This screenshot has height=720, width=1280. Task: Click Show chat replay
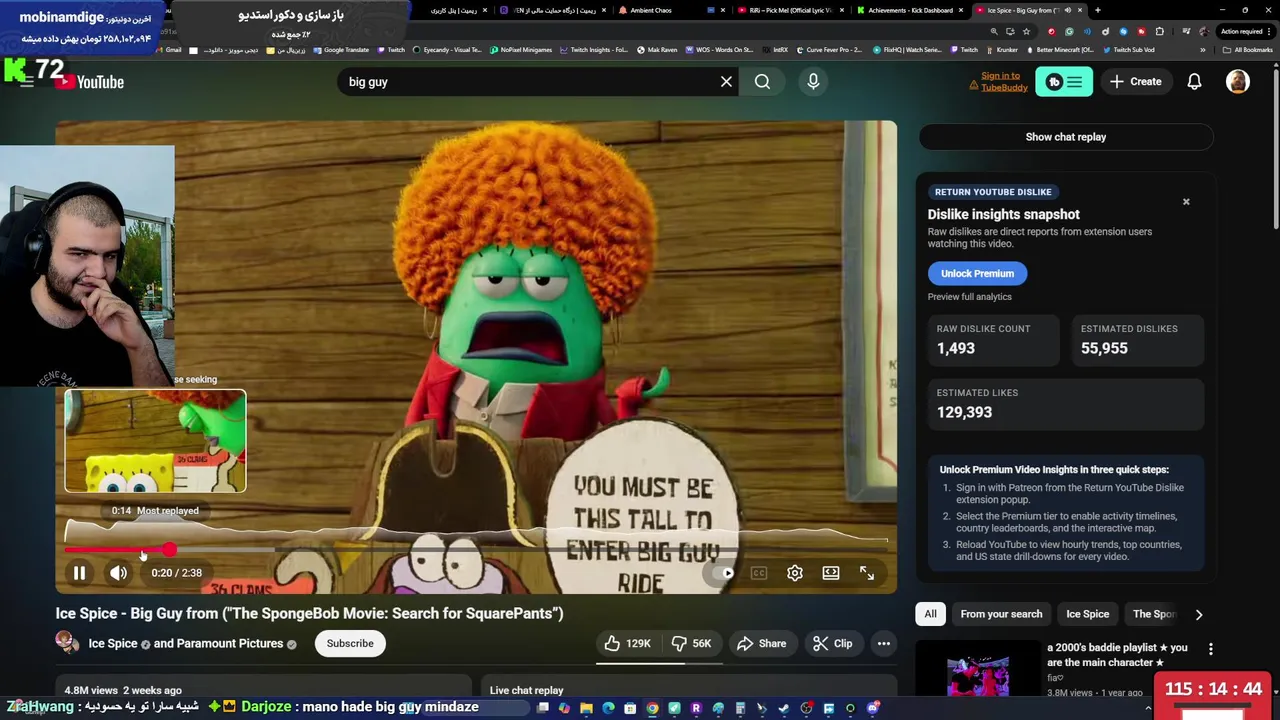[1066, 137]
